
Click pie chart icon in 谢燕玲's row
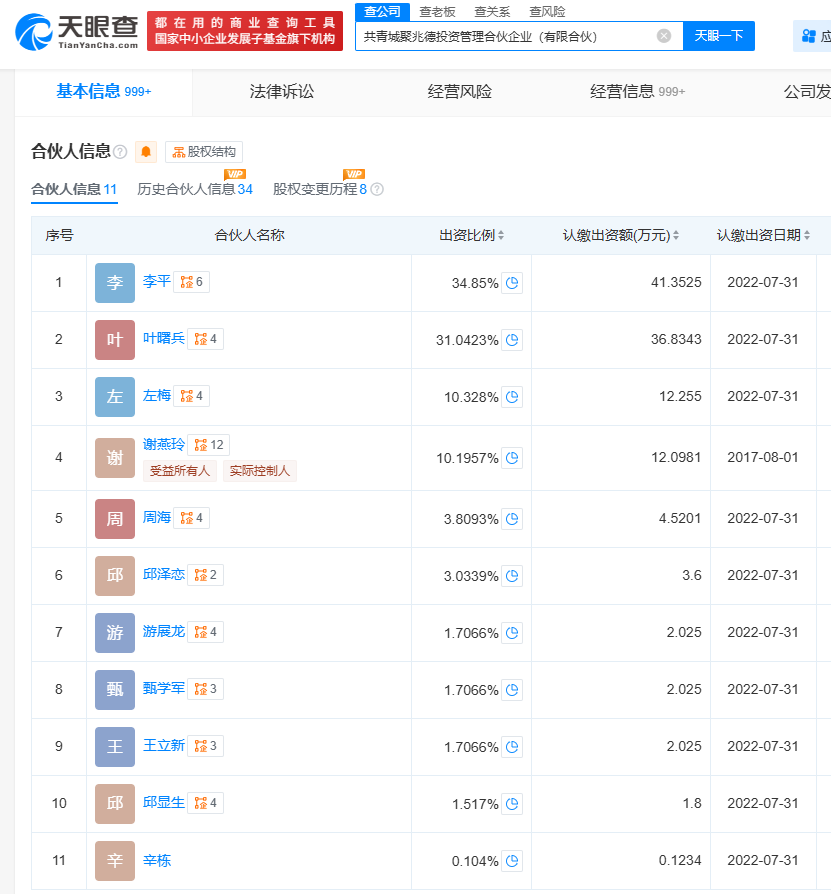[x=512, y=458]
